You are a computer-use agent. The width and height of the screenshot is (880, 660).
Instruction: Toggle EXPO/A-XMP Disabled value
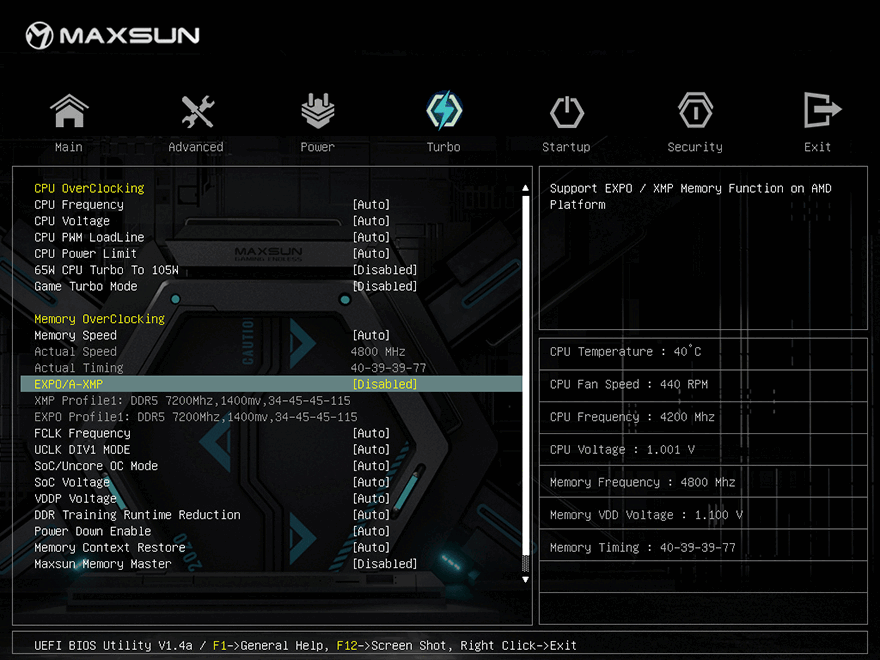pos(385,384)
